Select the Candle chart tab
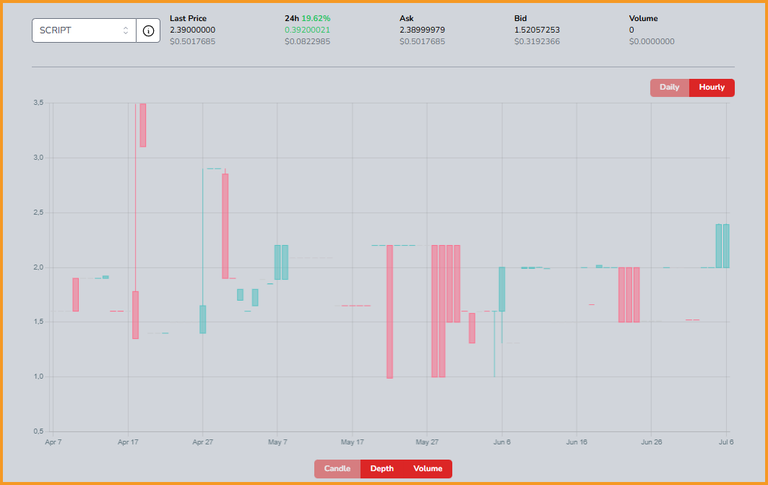This screenshot has height=485, width=768. coord(337,469)
